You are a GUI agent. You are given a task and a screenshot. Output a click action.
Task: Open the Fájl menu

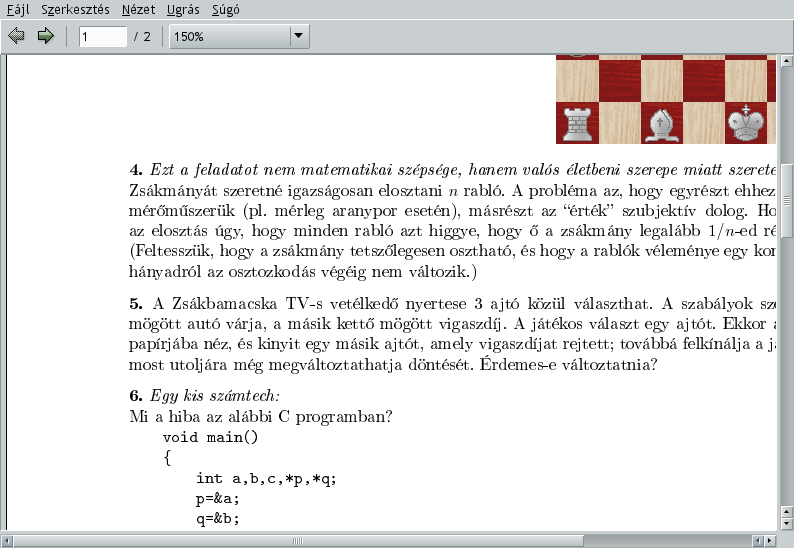(18, 9)
